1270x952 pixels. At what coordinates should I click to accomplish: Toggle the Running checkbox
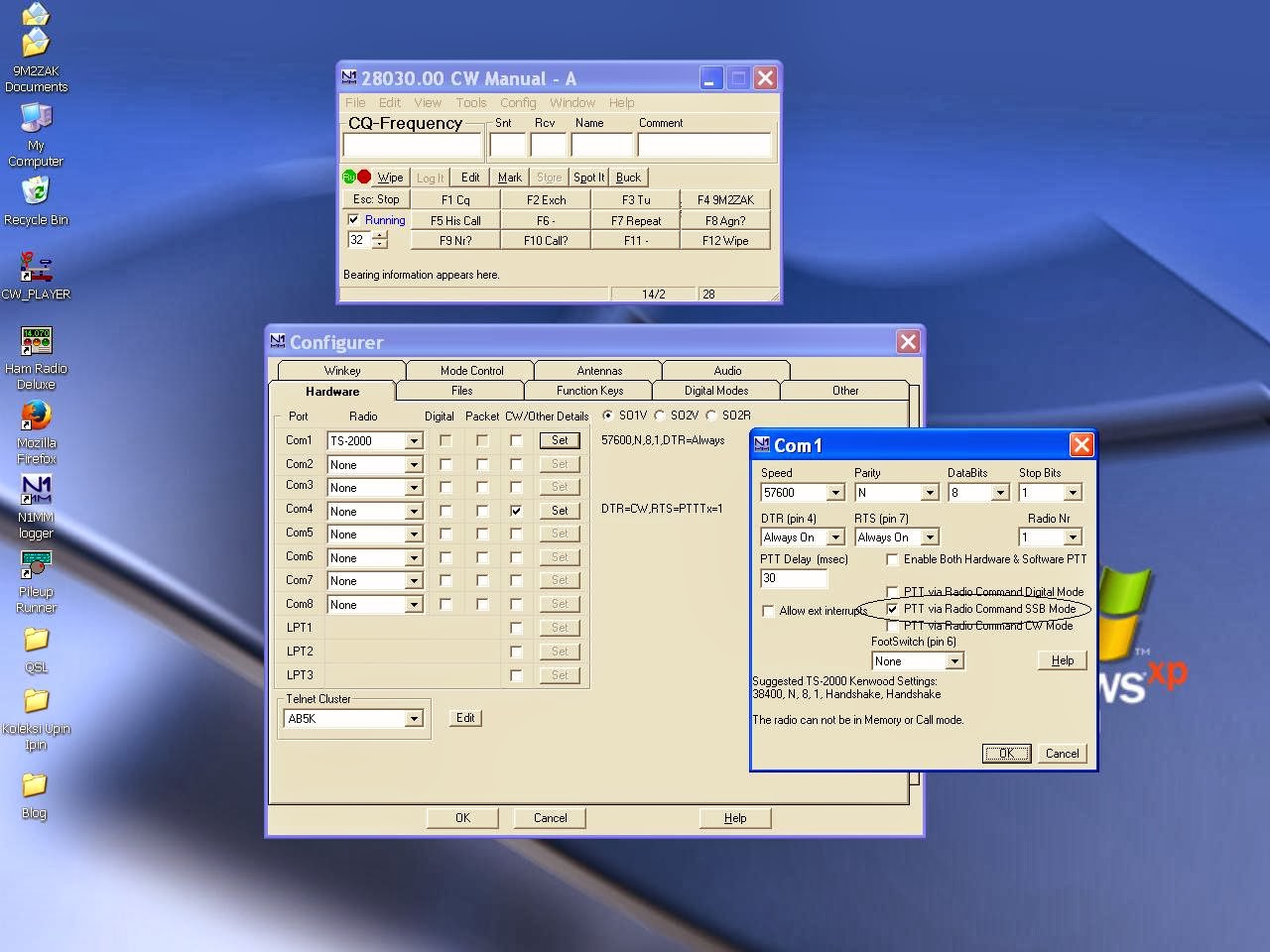[x=353, y=220]
